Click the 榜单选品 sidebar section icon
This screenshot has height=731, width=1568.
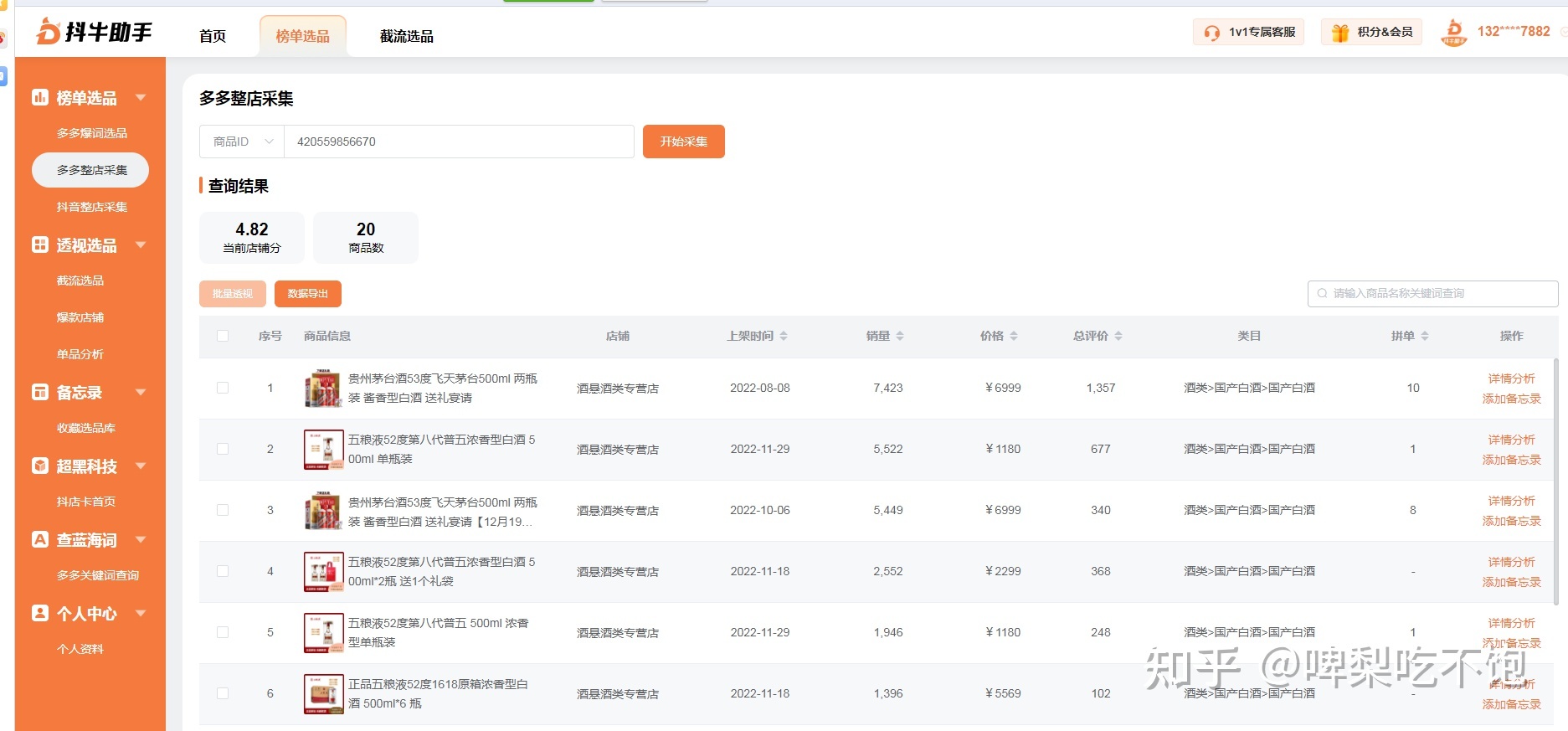pyautogui.click(x=40, y=97)
